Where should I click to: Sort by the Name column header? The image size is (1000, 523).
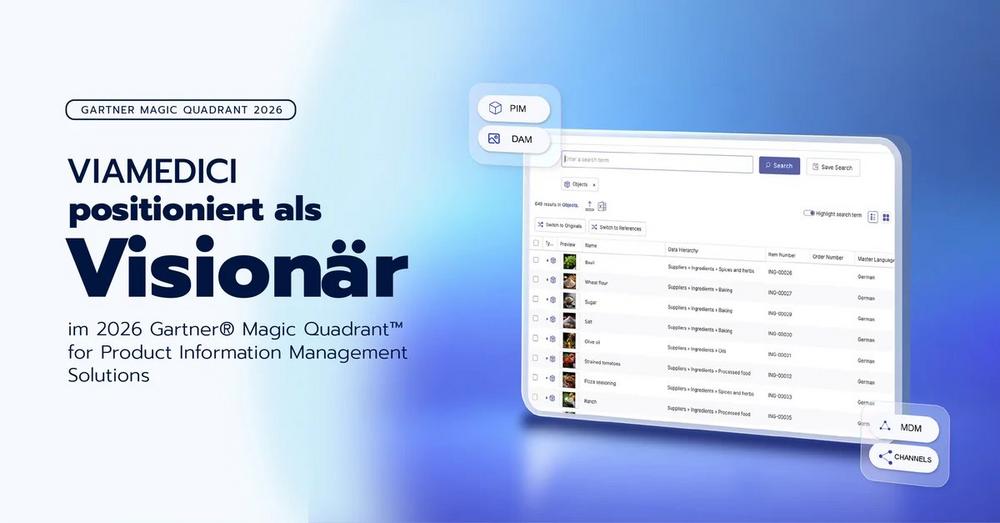pos(591,245)
